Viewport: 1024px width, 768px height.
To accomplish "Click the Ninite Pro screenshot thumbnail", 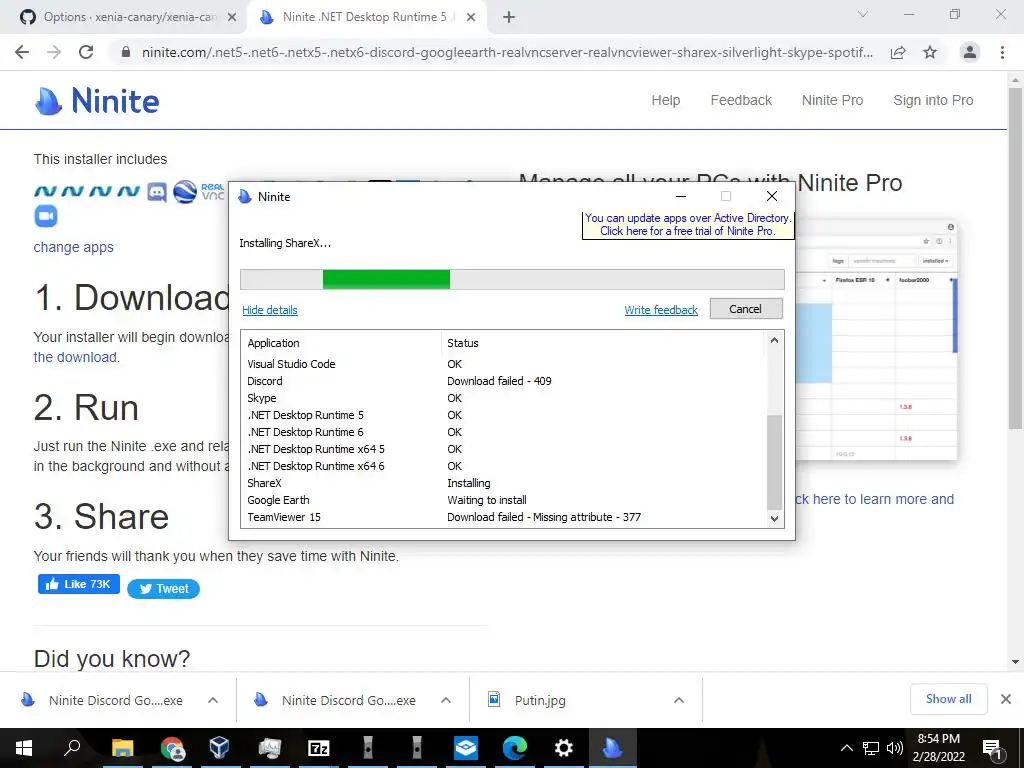I will click(x=876, y=340).
